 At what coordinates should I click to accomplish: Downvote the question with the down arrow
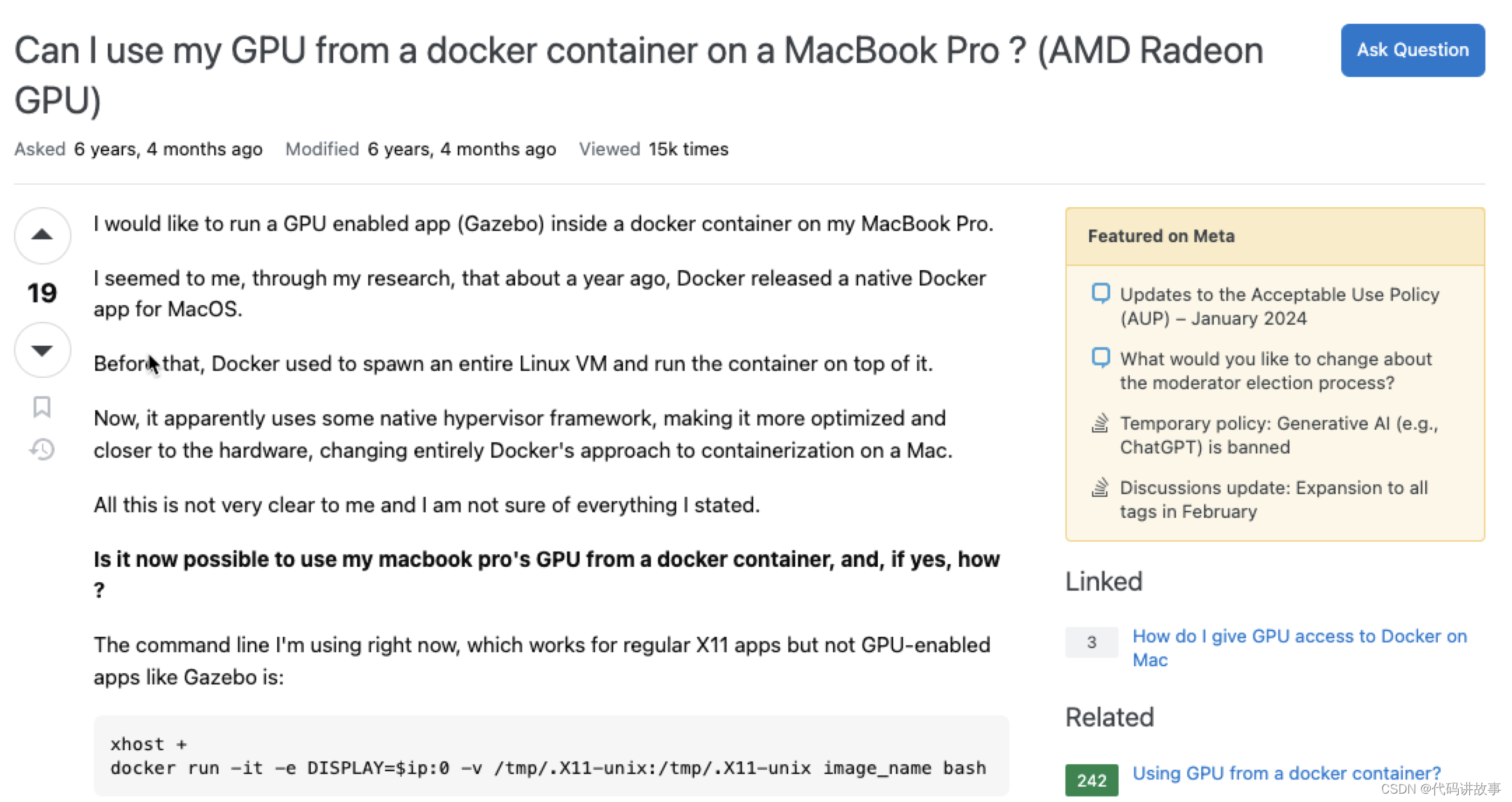(x=42, y=350)
